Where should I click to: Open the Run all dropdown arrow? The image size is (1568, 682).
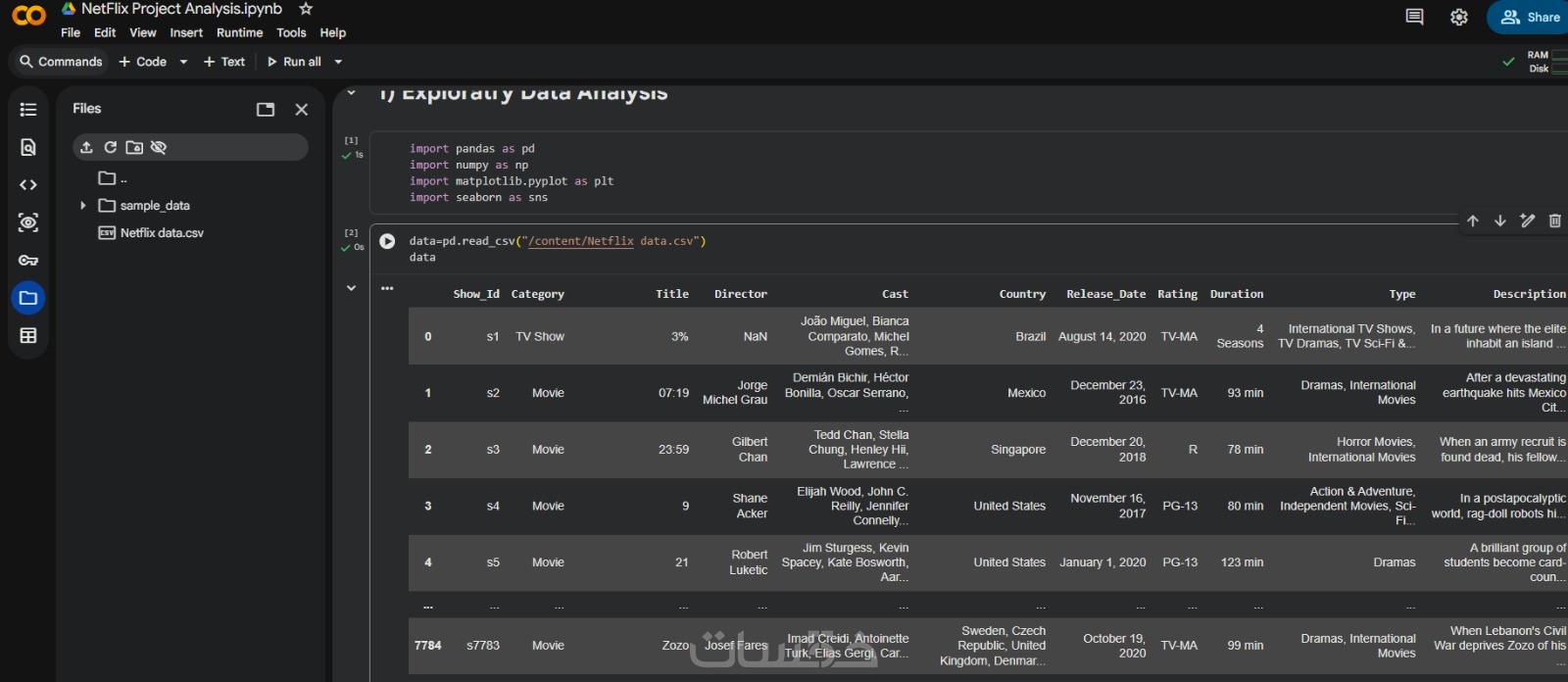pos(338,62)
